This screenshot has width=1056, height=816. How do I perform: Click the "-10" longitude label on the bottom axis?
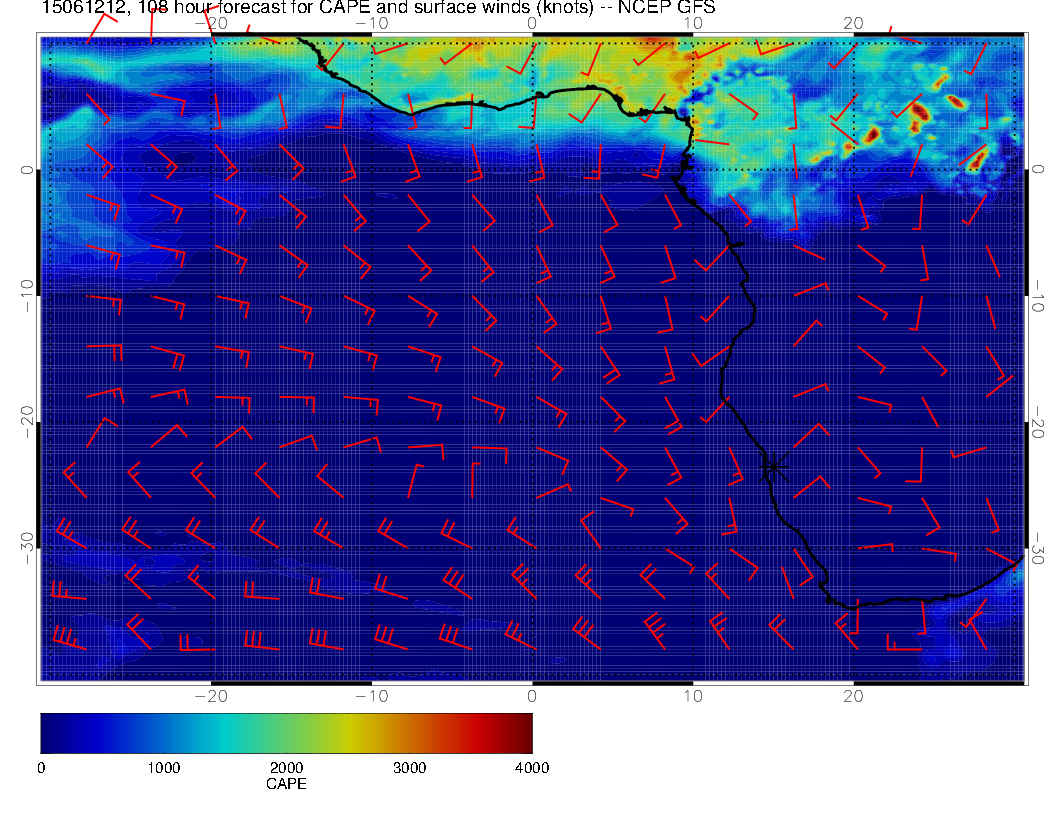point(372,696)
